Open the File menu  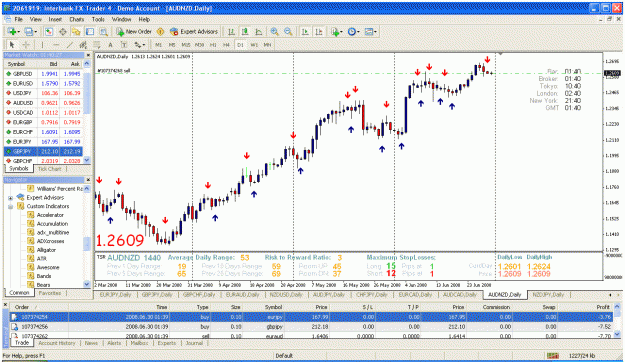19,19
